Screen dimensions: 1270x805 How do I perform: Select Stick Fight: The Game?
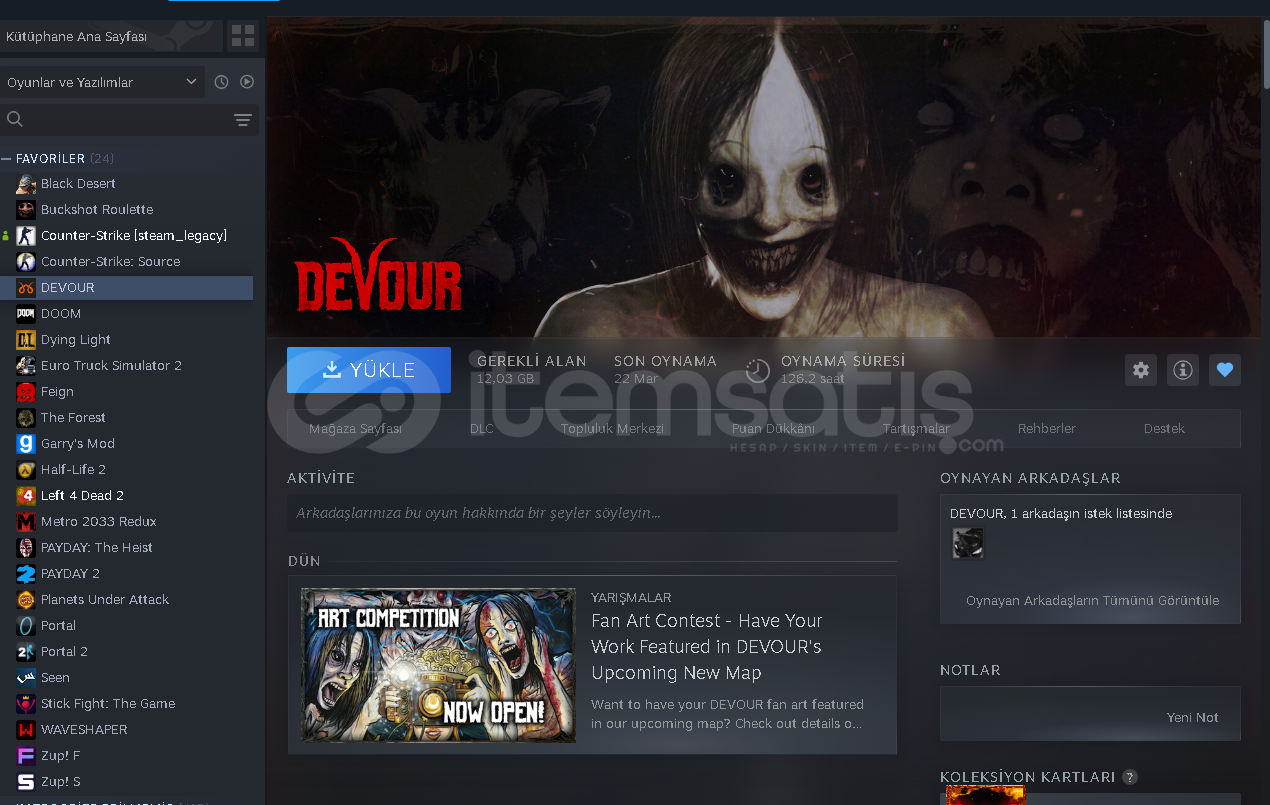pos(108,703)
